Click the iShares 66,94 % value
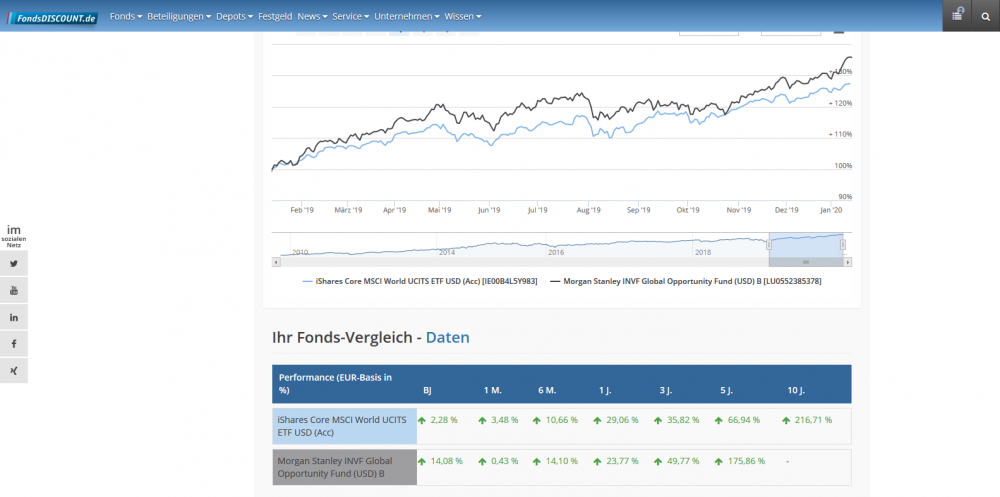Viewport: 1000px width, 497px height. click(744, 420)
